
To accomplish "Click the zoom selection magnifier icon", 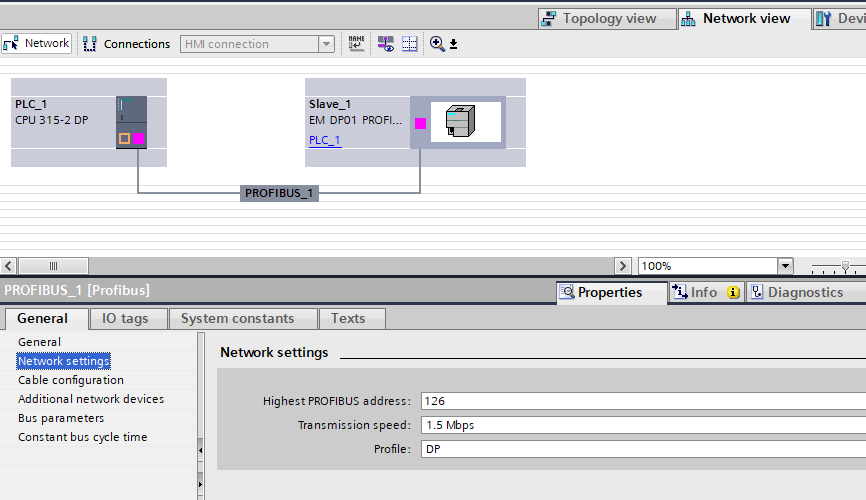I will 437,44.
